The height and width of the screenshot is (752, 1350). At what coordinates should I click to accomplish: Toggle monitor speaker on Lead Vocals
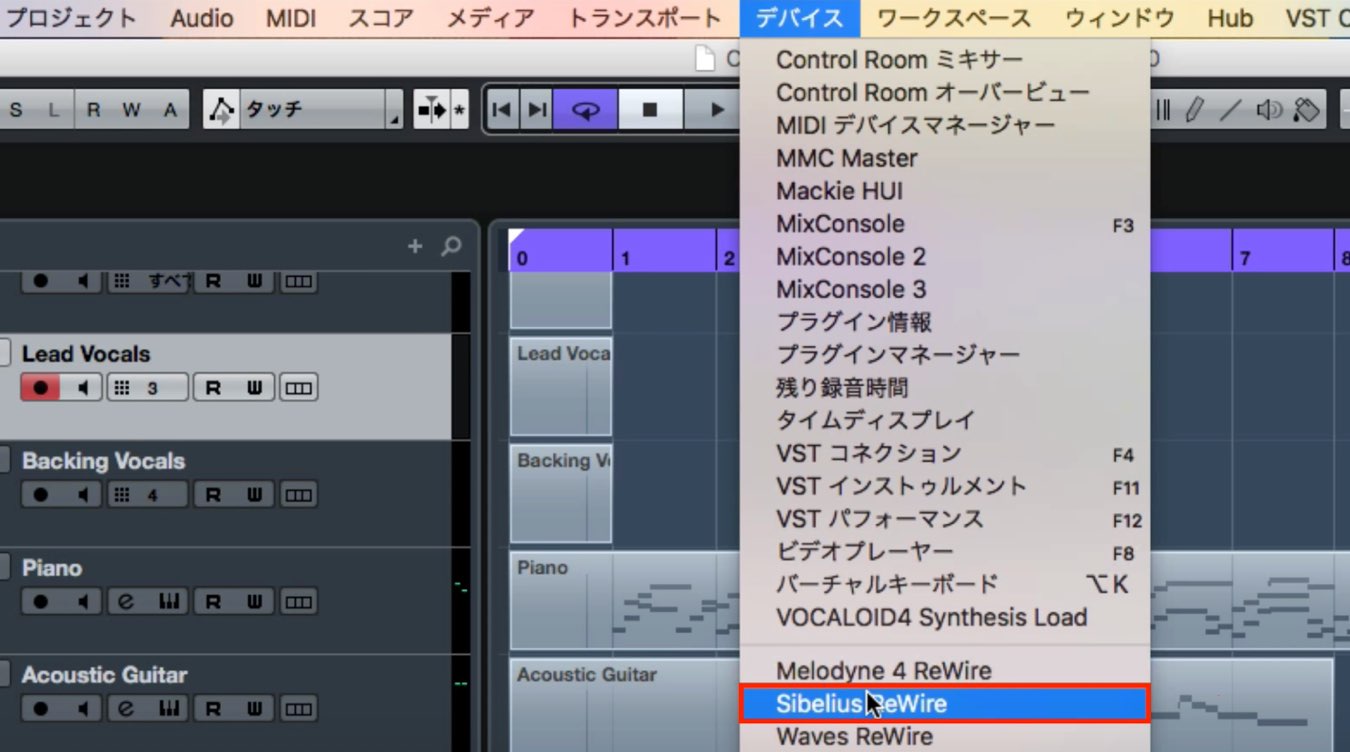[x=83, y=388]
